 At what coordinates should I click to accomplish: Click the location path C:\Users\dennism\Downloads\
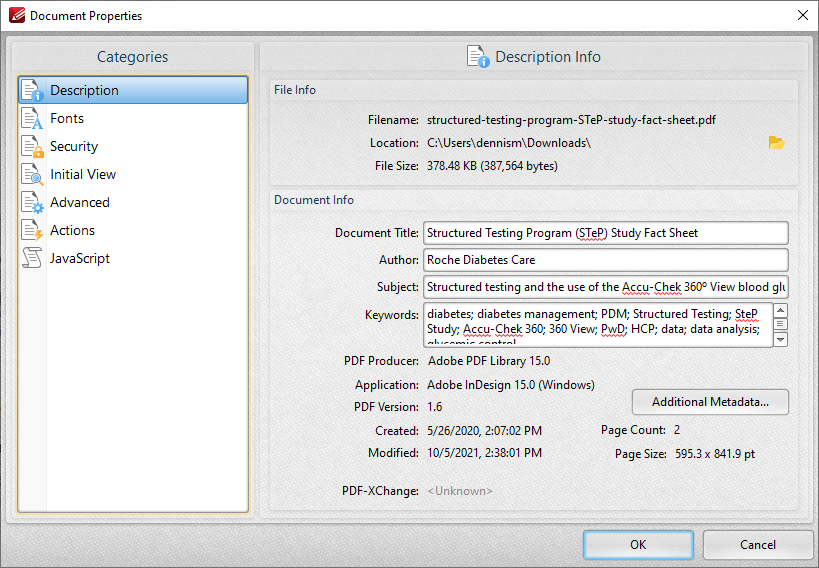509,143
